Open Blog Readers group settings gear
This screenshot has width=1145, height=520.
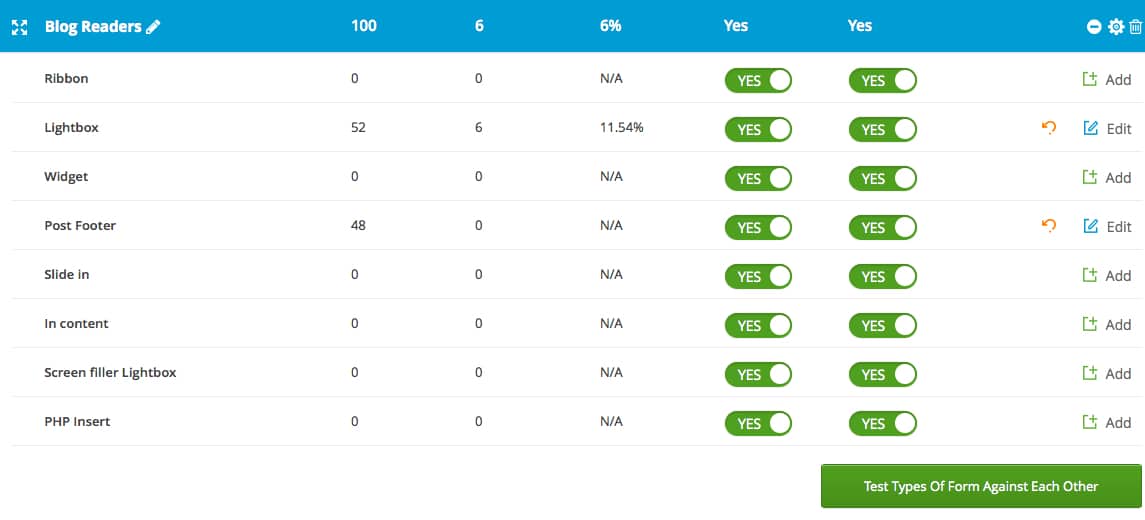(1116, 27)
